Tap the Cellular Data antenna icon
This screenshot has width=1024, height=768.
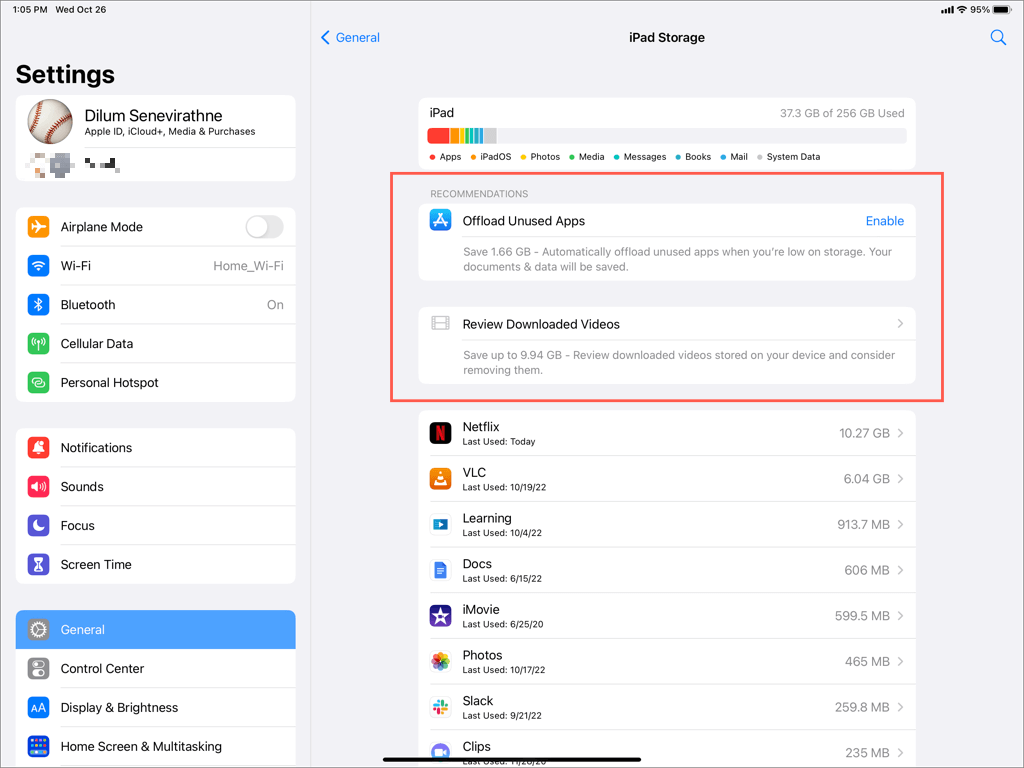click(39, 344)
